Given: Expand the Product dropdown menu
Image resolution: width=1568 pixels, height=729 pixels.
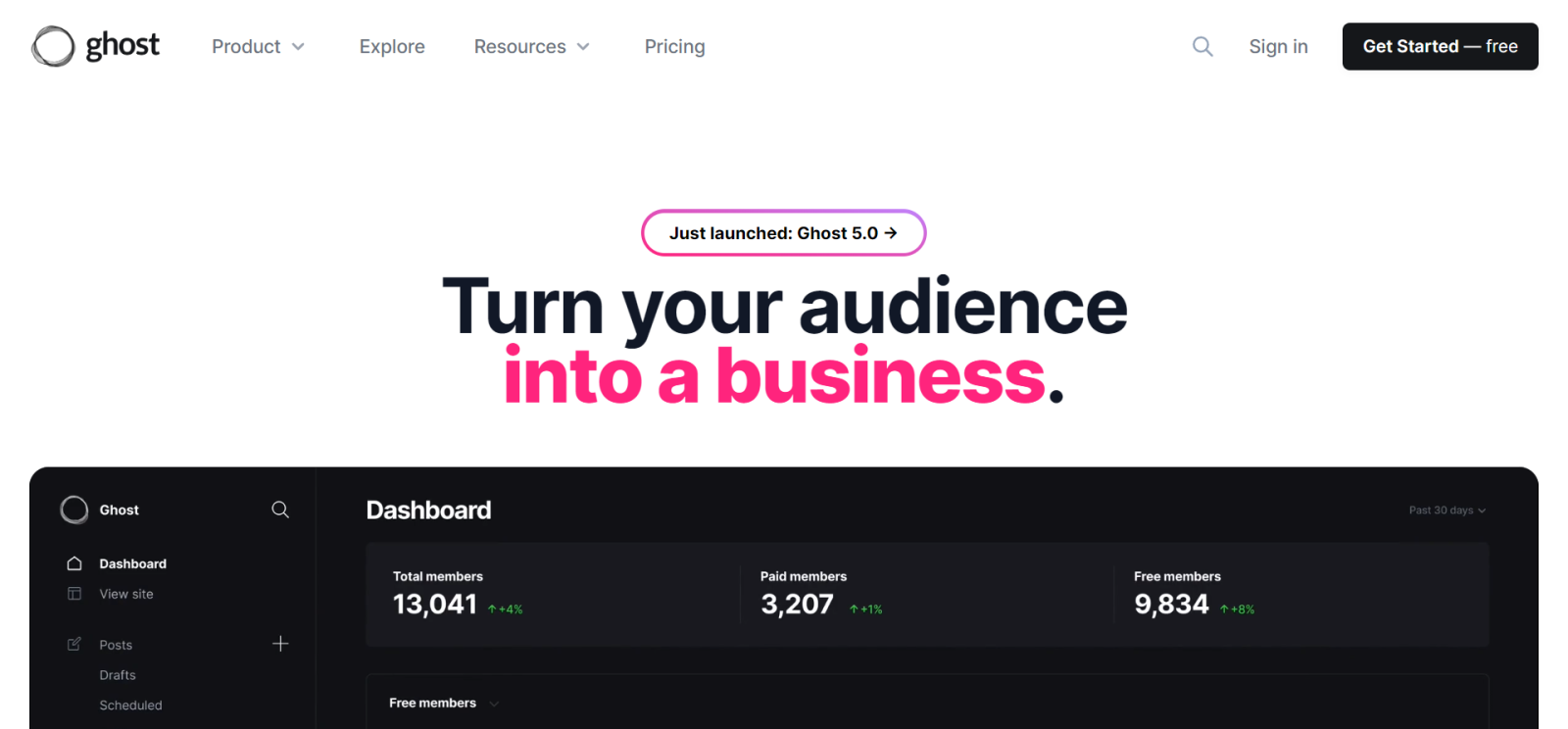Looking at the screenshot, I should (x=258, y=46).
